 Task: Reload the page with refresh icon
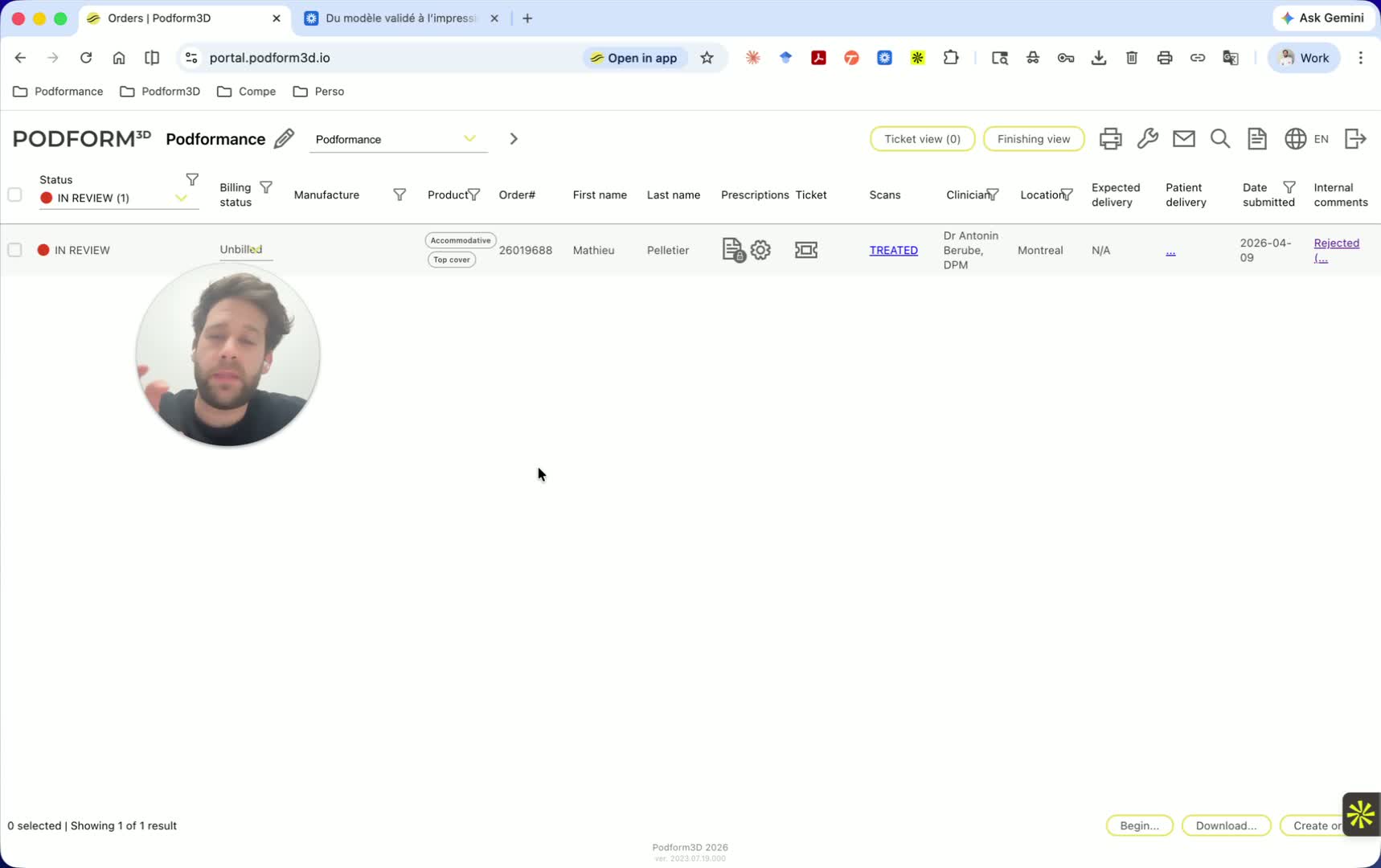point(86,58)
